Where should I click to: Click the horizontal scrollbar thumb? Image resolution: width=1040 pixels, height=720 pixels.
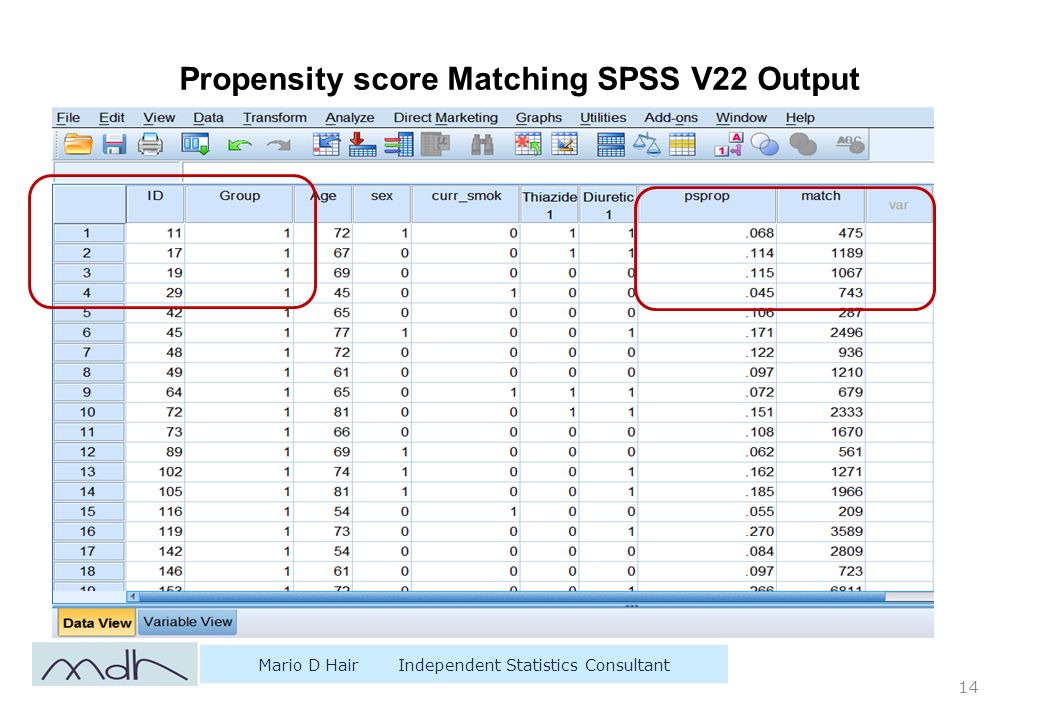(512, 596)
